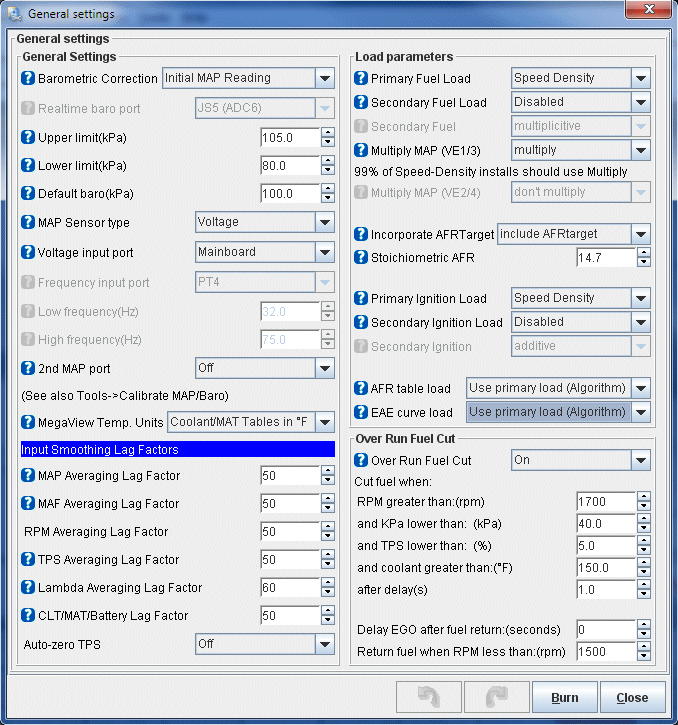Open help for CLT/MAT/Battery Lag Factor
The image size is (678, 725).
(x=28, y=615)
